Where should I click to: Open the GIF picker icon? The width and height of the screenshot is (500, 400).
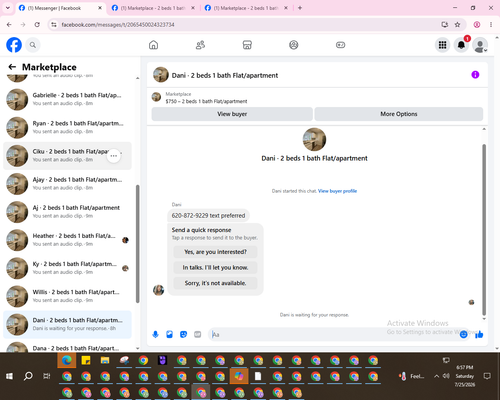pyautogui.click(x=197, y=334)
